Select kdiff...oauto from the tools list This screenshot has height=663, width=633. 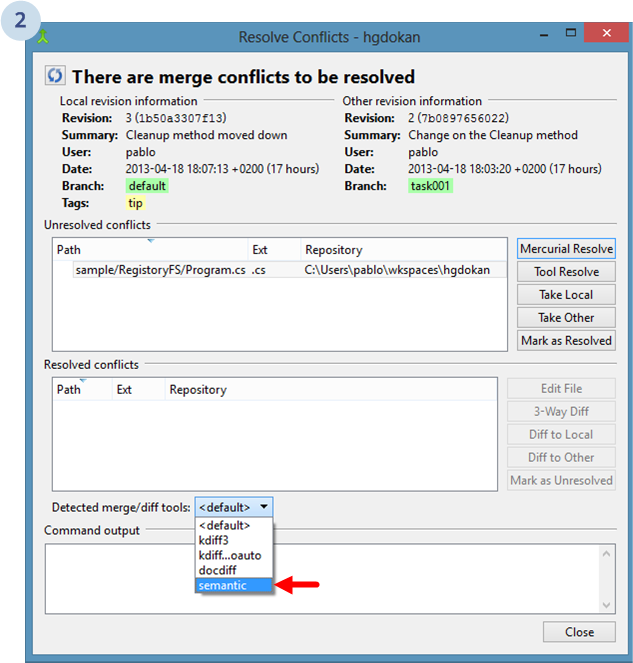pyautogui.click(x=233, y=555)
